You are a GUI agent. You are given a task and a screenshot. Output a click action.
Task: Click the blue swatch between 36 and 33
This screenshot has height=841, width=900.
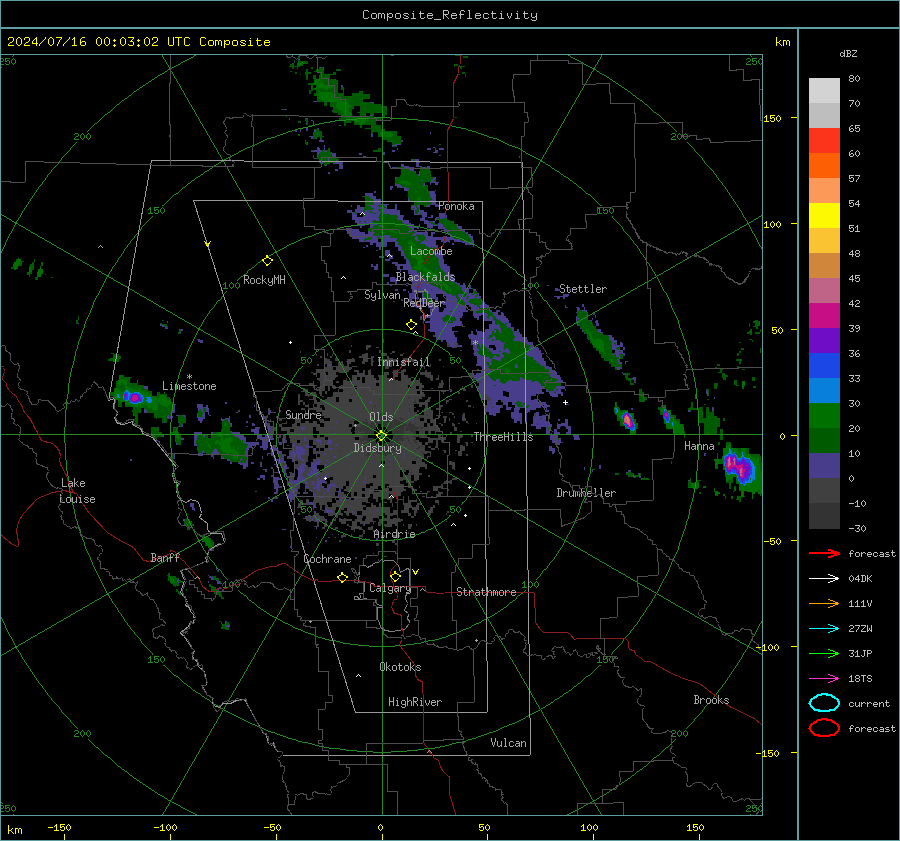click(x=824, y=366)
